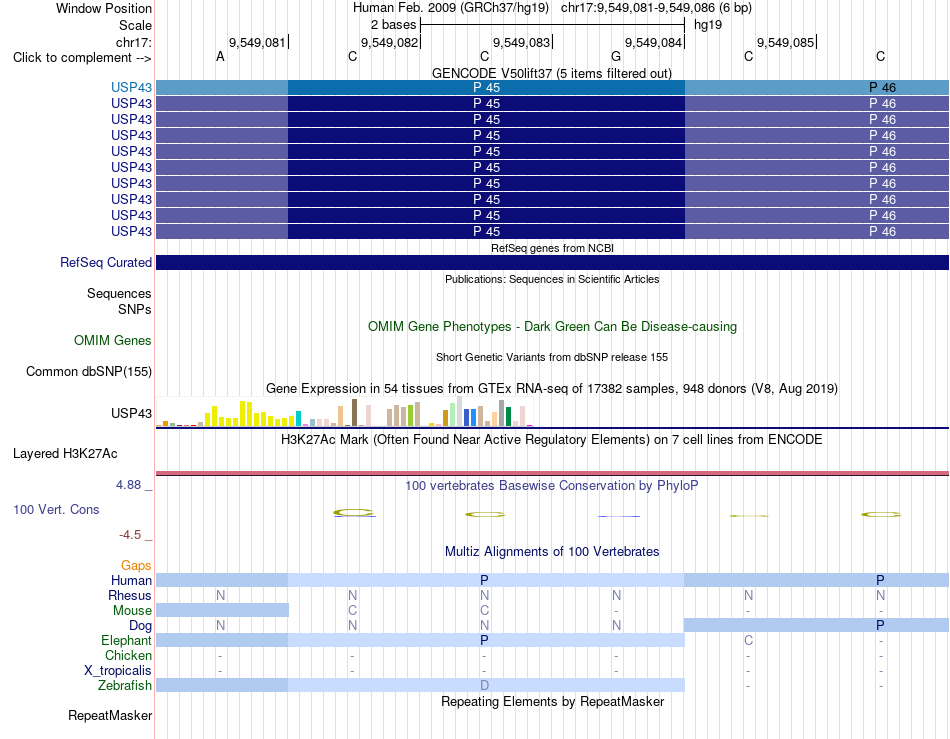Click the GENCODE V50lift37 track title

[551, 73]
